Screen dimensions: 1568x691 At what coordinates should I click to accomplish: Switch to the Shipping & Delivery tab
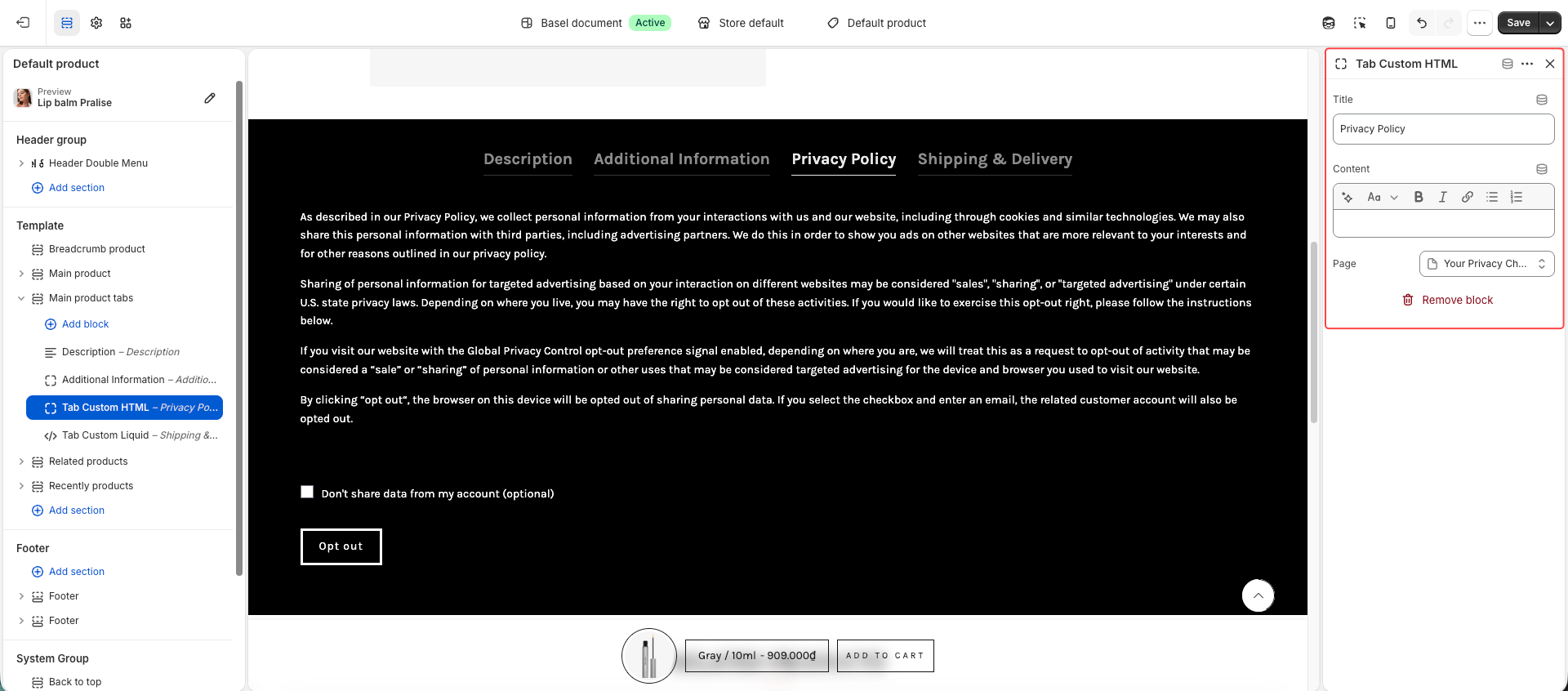pyautogui.click(x=995, y=159)
